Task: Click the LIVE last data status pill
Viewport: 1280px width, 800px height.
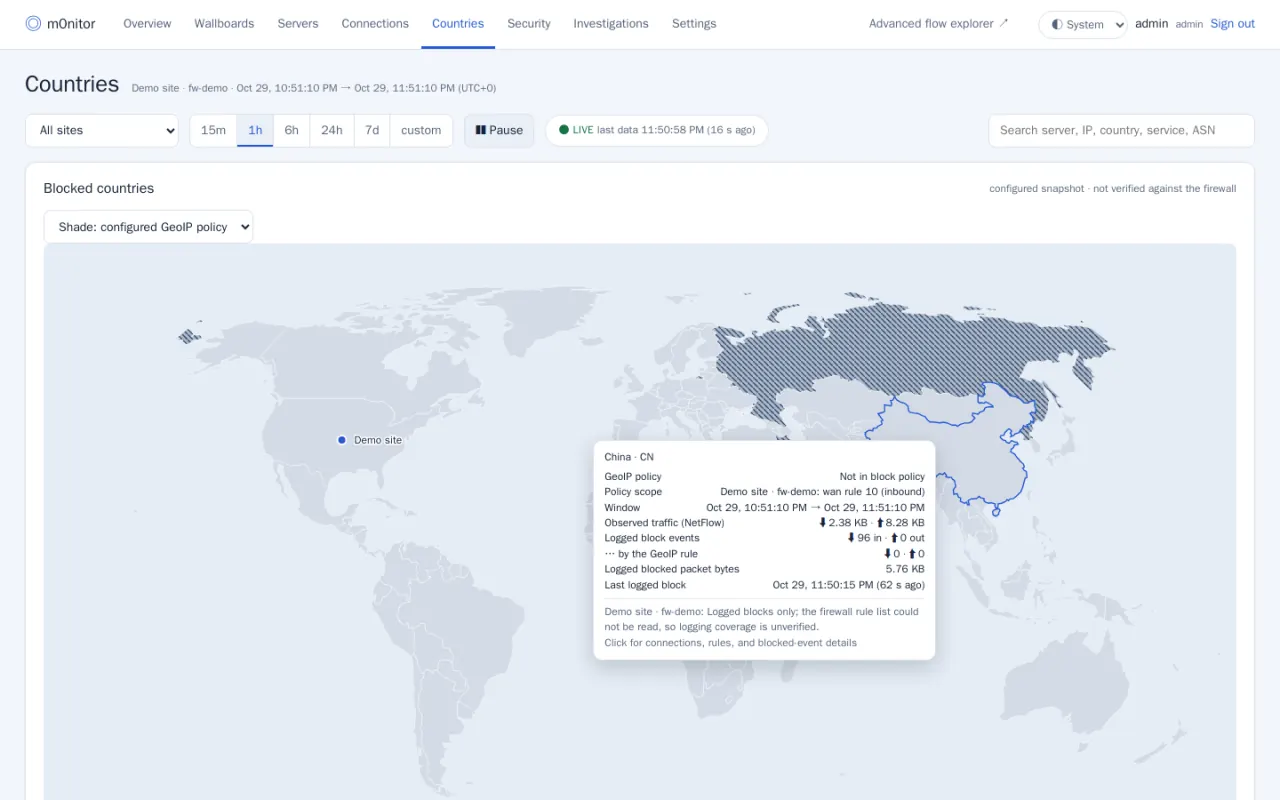Action: click(657, 130)
